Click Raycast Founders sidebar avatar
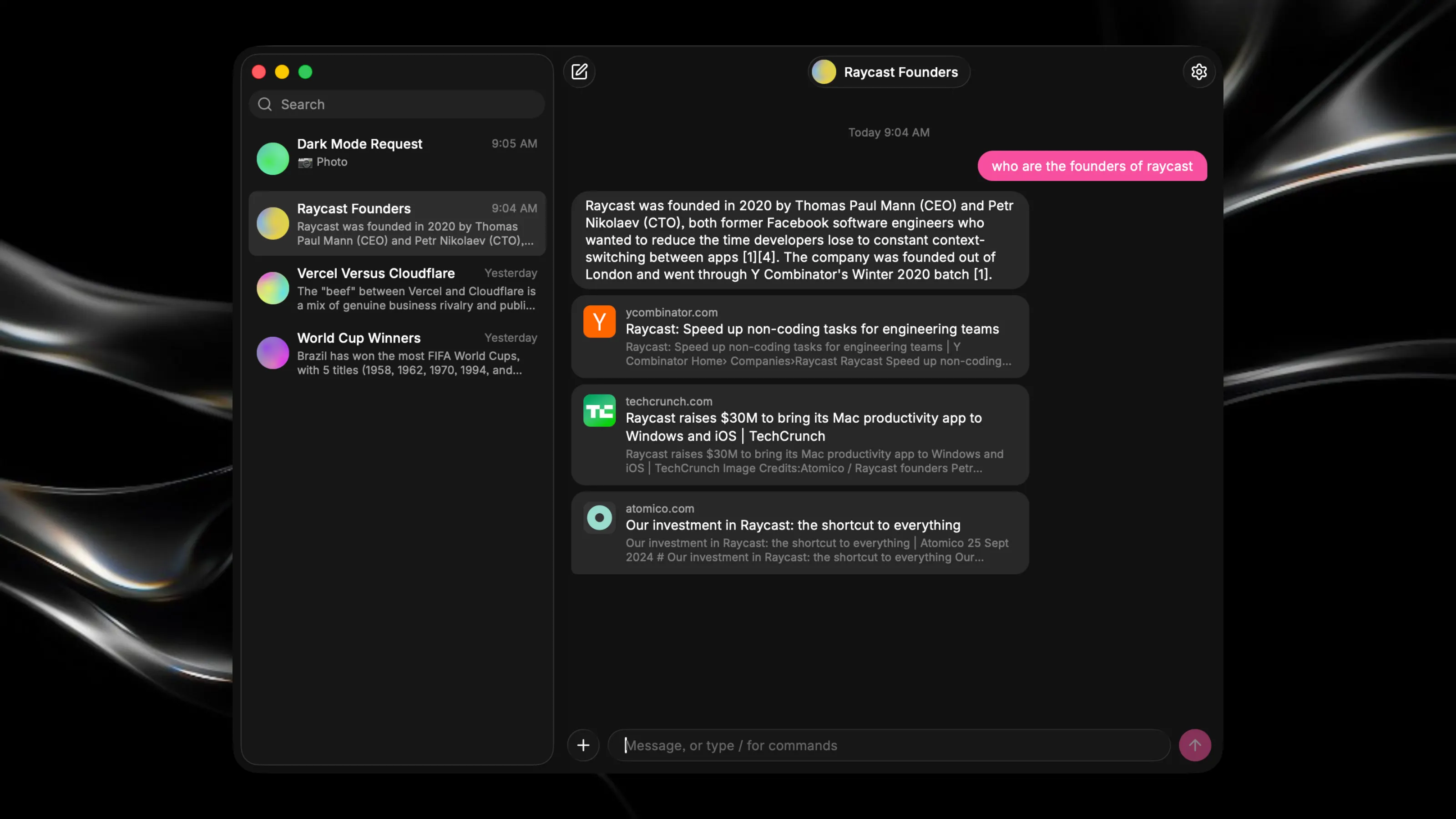The image size is (1456, 819). click(x=273, y=223)
